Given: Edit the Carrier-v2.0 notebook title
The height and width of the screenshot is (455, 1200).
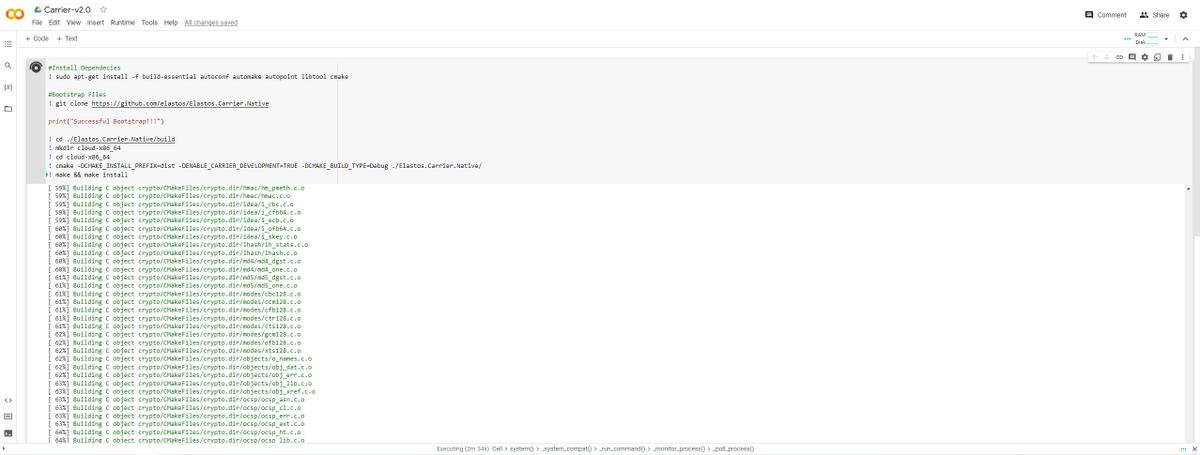Looking at the screenshot, I should (x=68, y=9).
